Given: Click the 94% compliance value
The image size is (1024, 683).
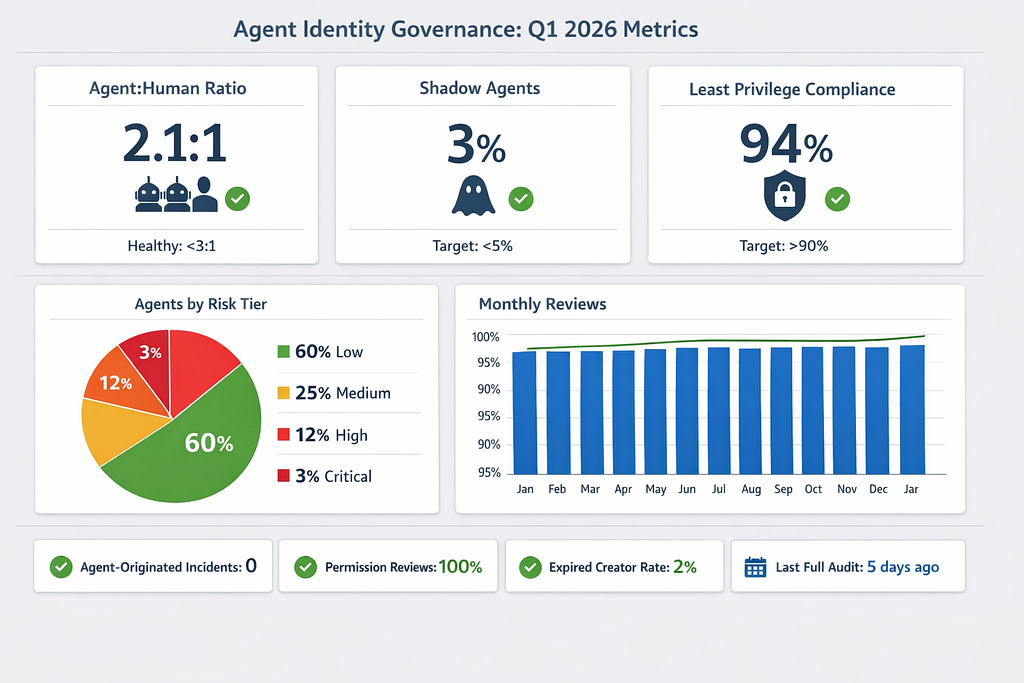Looking at the screenshot, I should pyautogui.click(x=786, y=144).
